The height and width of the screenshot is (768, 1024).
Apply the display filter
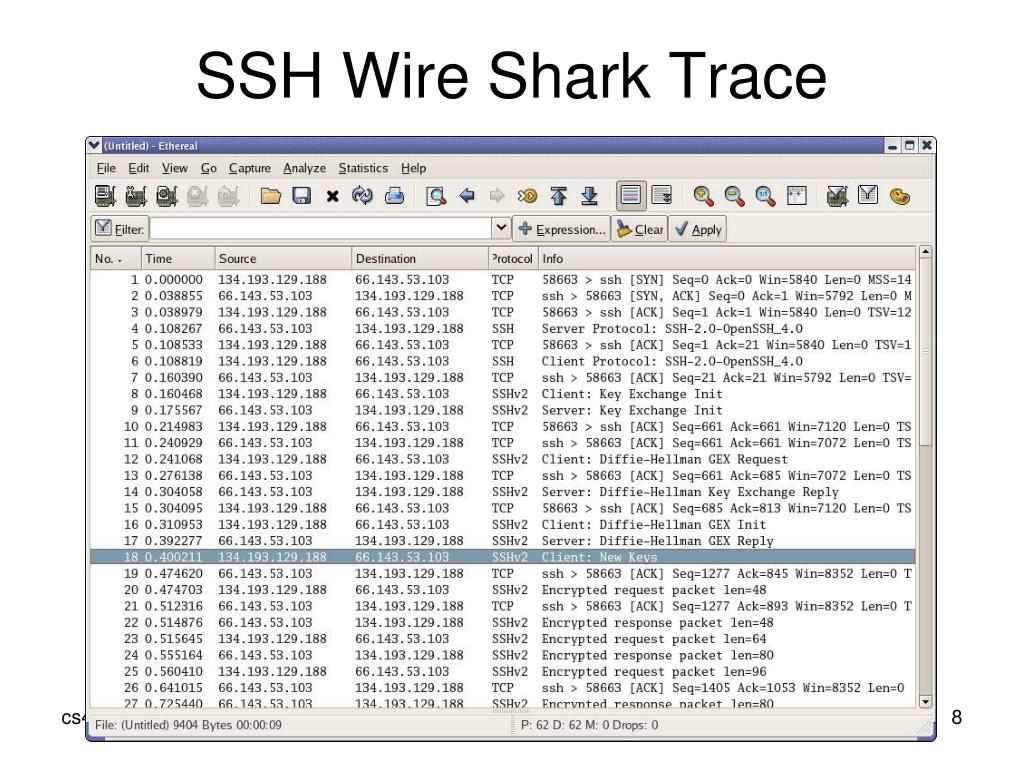coord(697,229)
